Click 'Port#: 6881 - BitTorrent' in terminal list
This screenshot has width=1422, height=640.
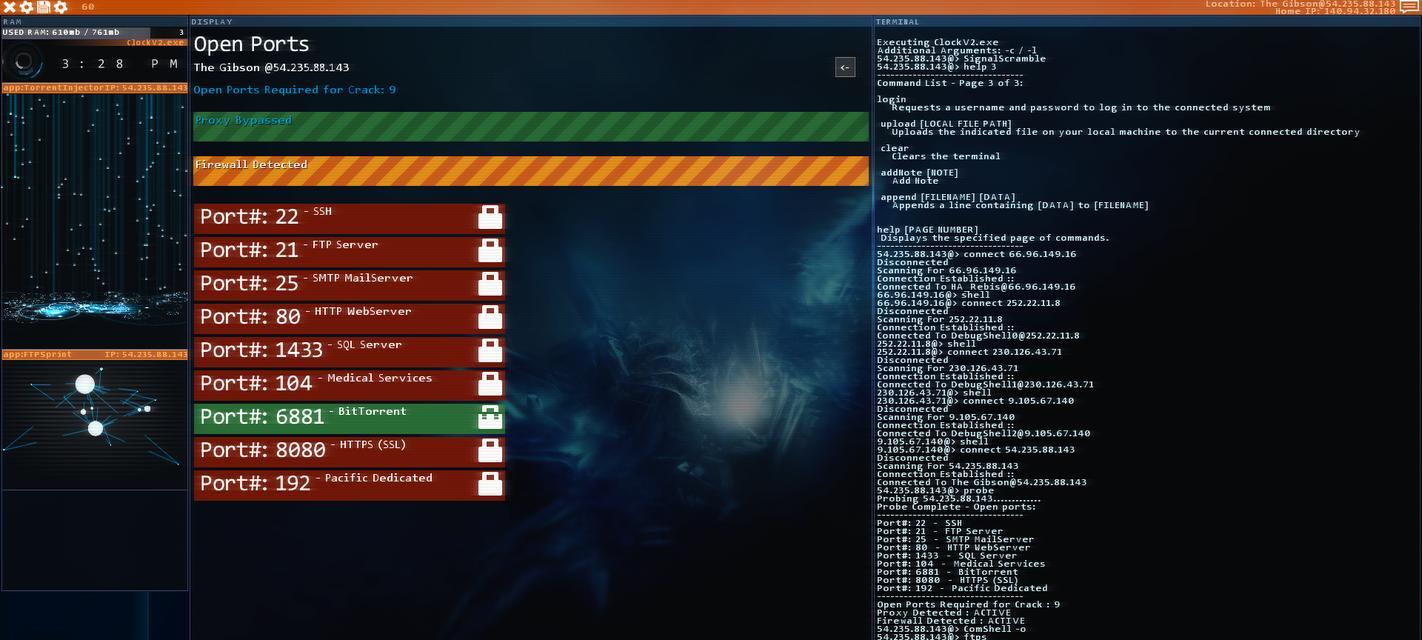click(x=947, y=572)
